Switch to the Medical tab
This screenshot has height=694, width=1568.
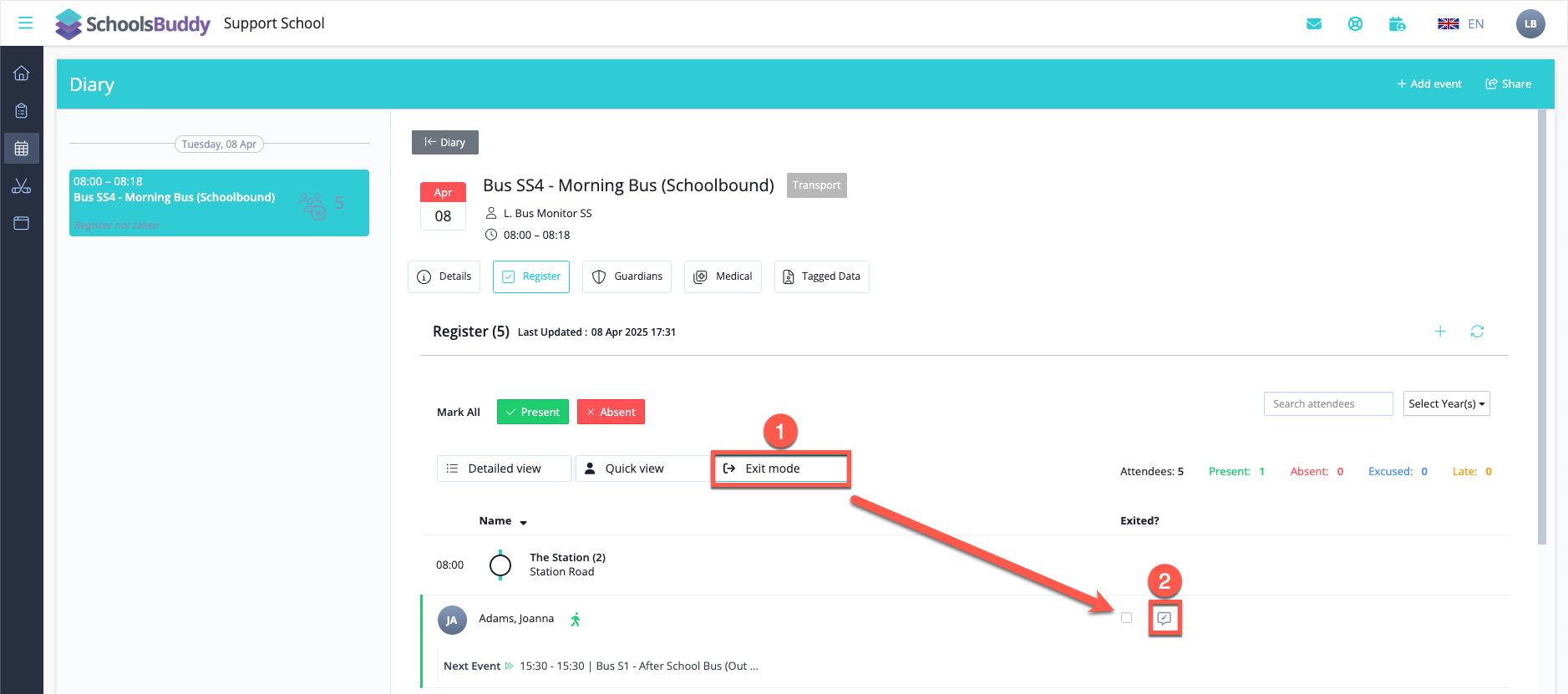(x=723, y=276)
